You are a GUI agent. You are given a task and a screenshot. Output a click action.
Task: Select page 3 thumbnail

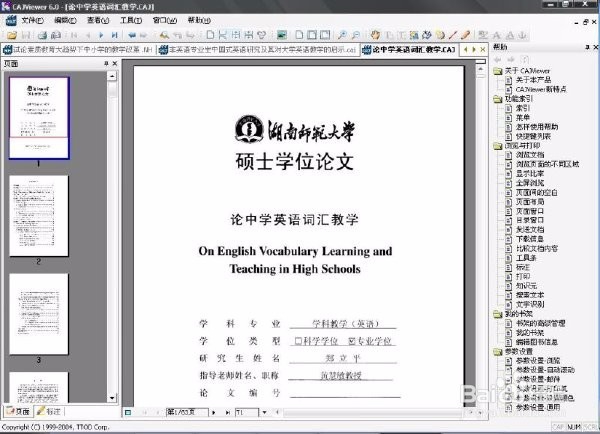pyautogui.click(x=39, y=314)
